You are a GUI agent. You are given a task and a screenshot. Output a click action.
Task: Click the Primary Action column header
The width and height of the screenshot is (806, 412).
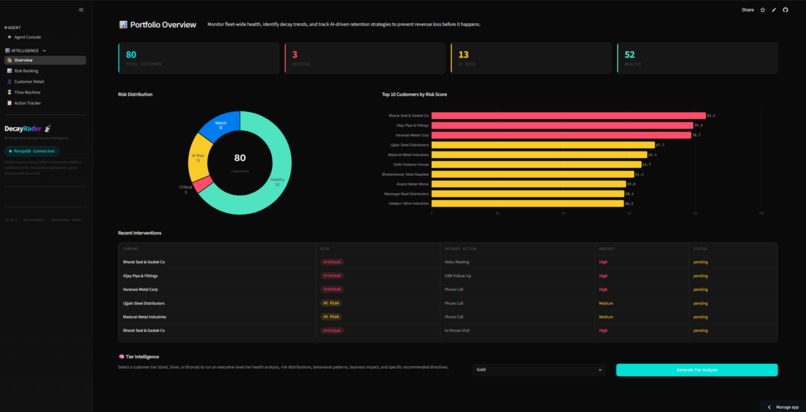[x=461, y=249]
